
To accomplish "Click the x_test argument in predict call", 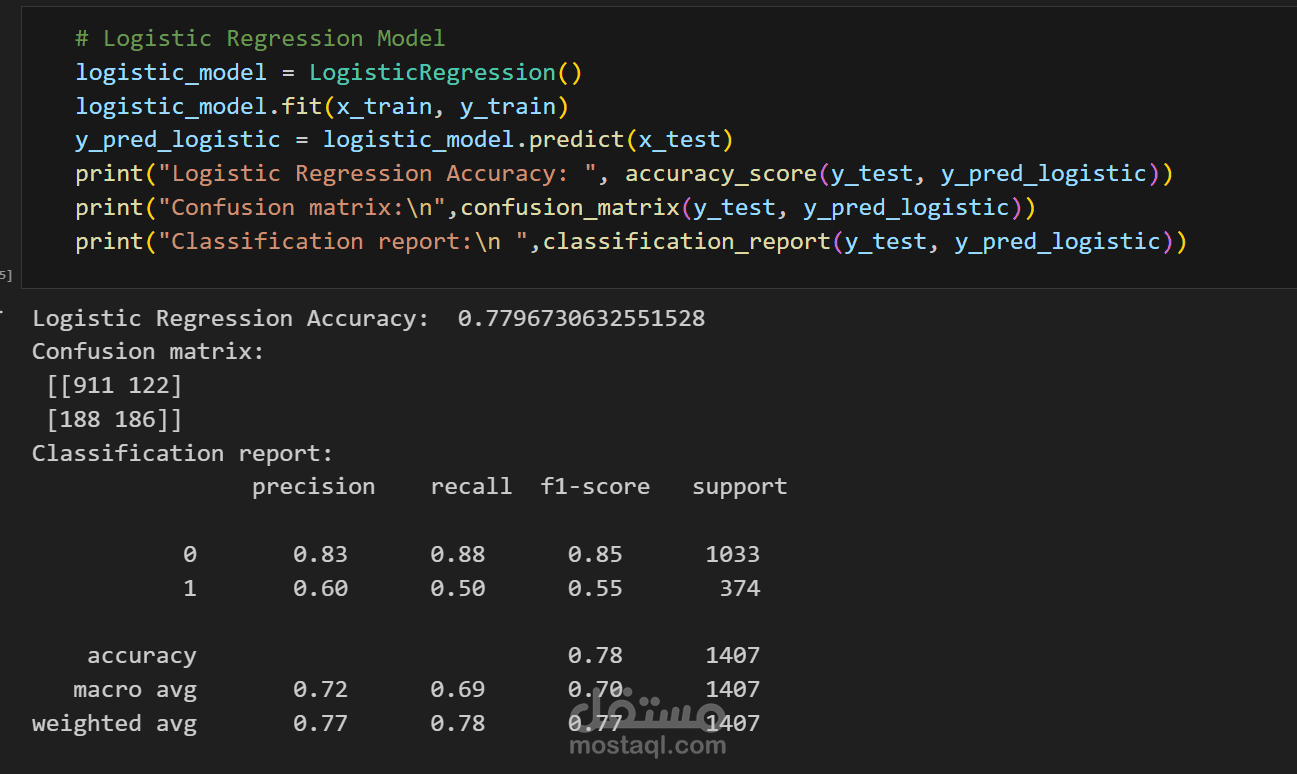I will tap(679, 140).
